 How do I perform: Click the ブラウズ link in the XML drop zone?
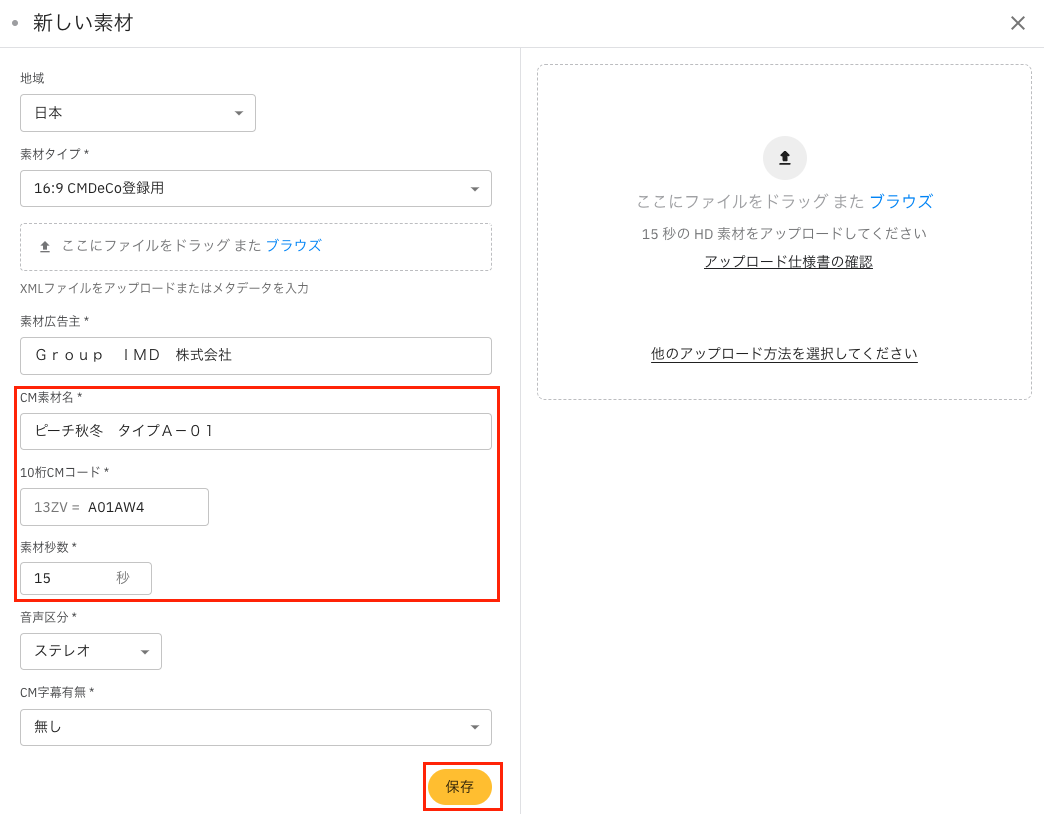[x=293, y=245]
